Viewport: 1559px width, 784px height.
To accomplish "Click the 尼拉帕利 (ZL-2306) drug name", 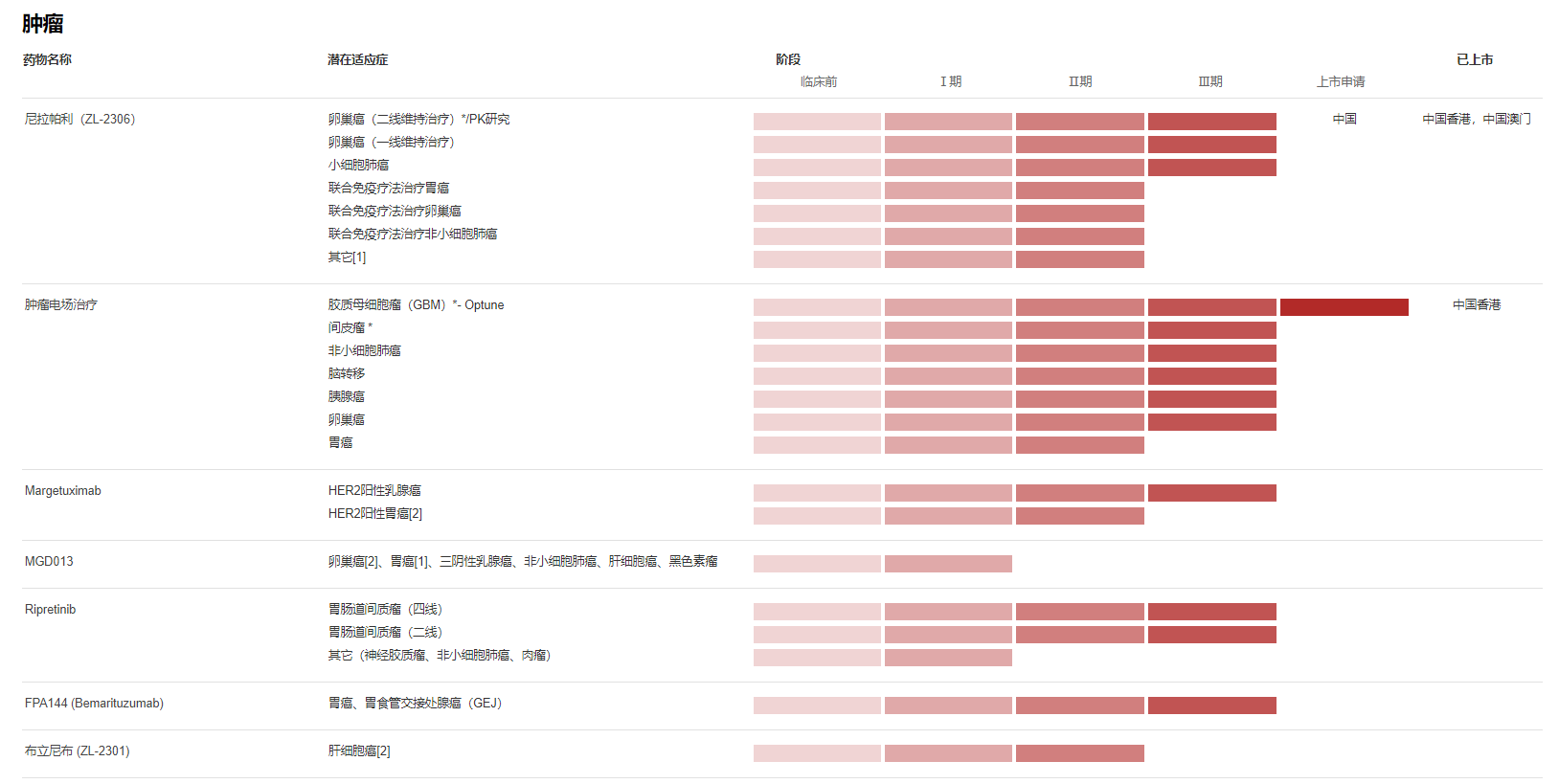I will (x=79, y=120).
